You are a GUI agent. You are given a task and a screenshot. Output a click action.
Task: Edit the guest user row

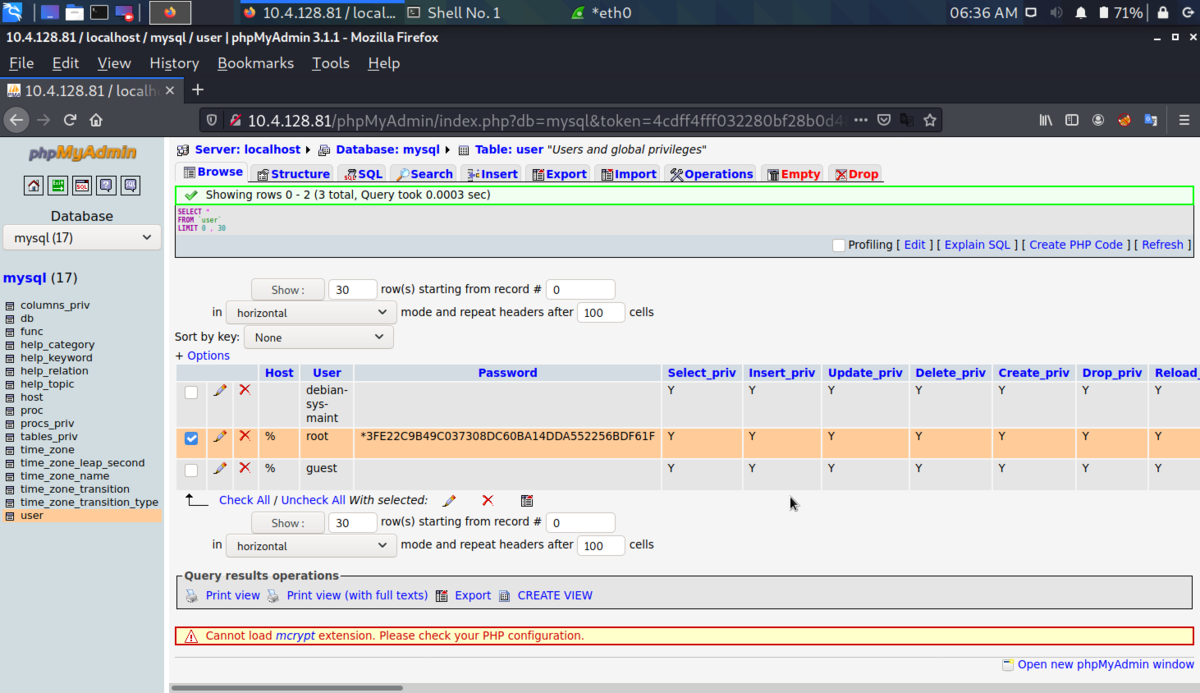(x=220, y=468)
